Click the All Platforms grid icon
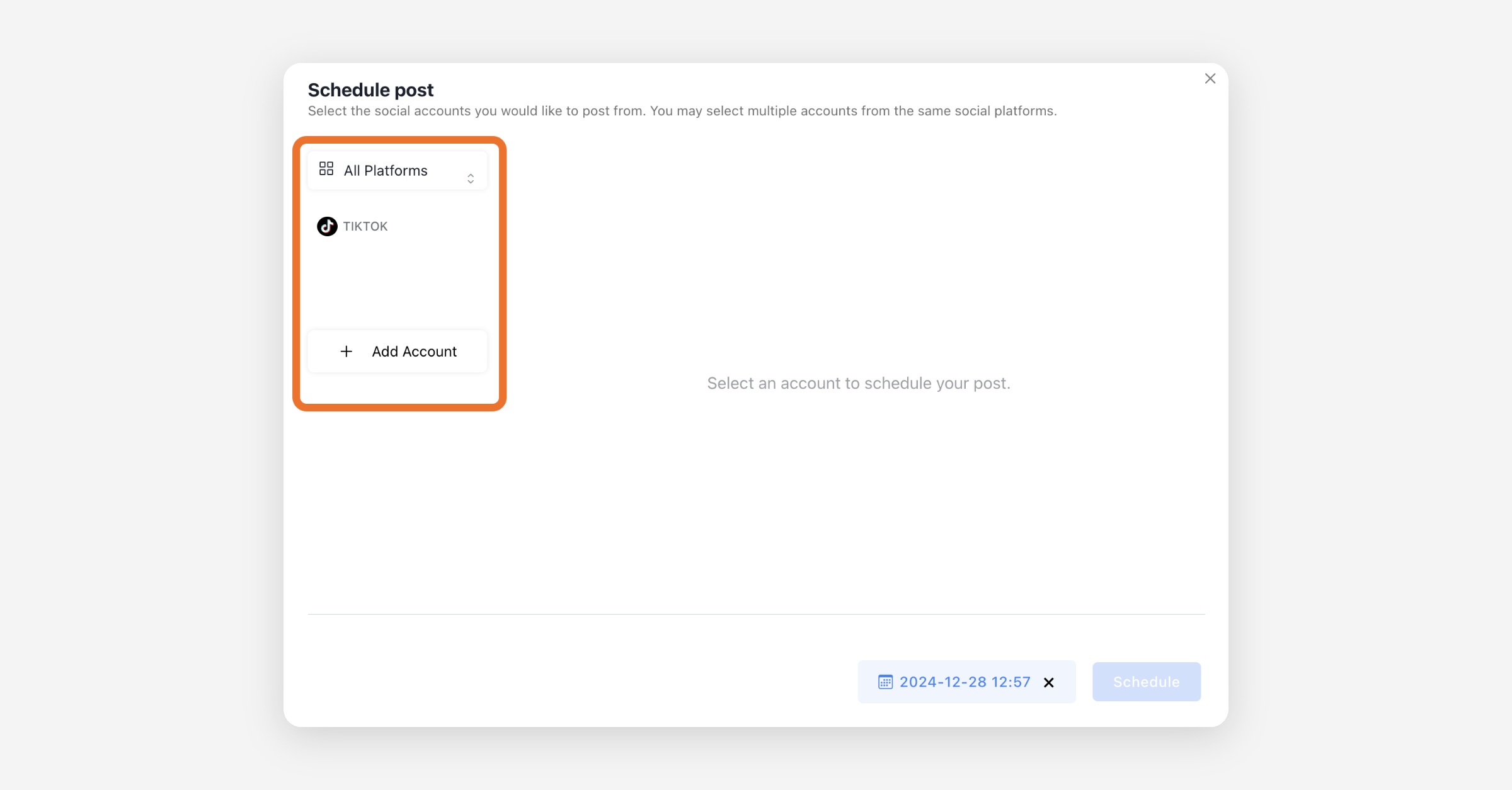The height and width of the screenshot is (790, 1512). 326,169
